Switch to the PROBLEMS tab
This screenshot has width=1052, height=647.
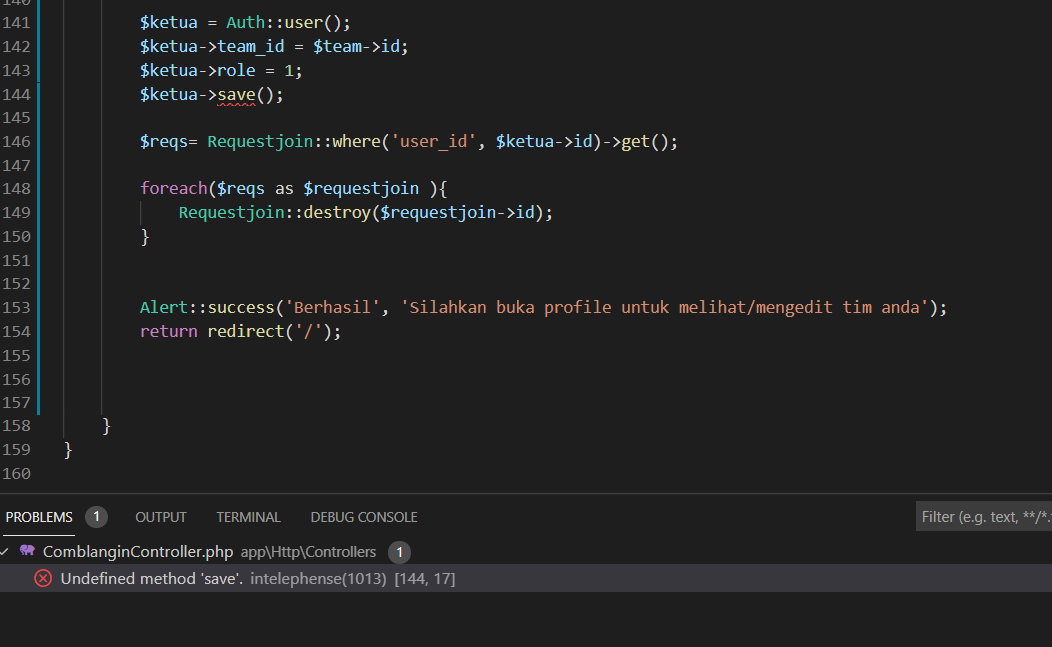(39, 517)
